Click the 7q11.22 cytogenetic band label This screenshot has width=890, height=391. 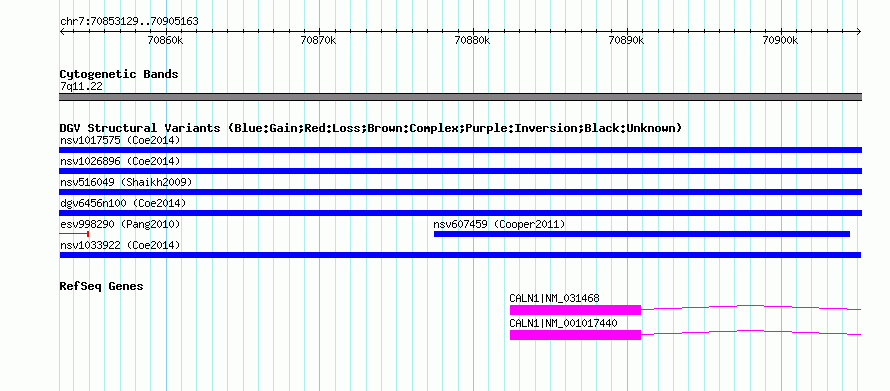click(x=81, y=87)
